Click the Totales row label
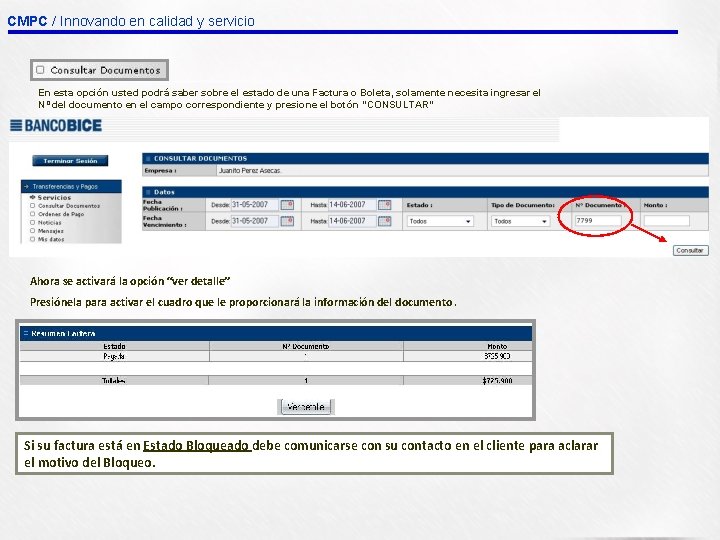This screenshot has width=720, height=540. point(113,380)
